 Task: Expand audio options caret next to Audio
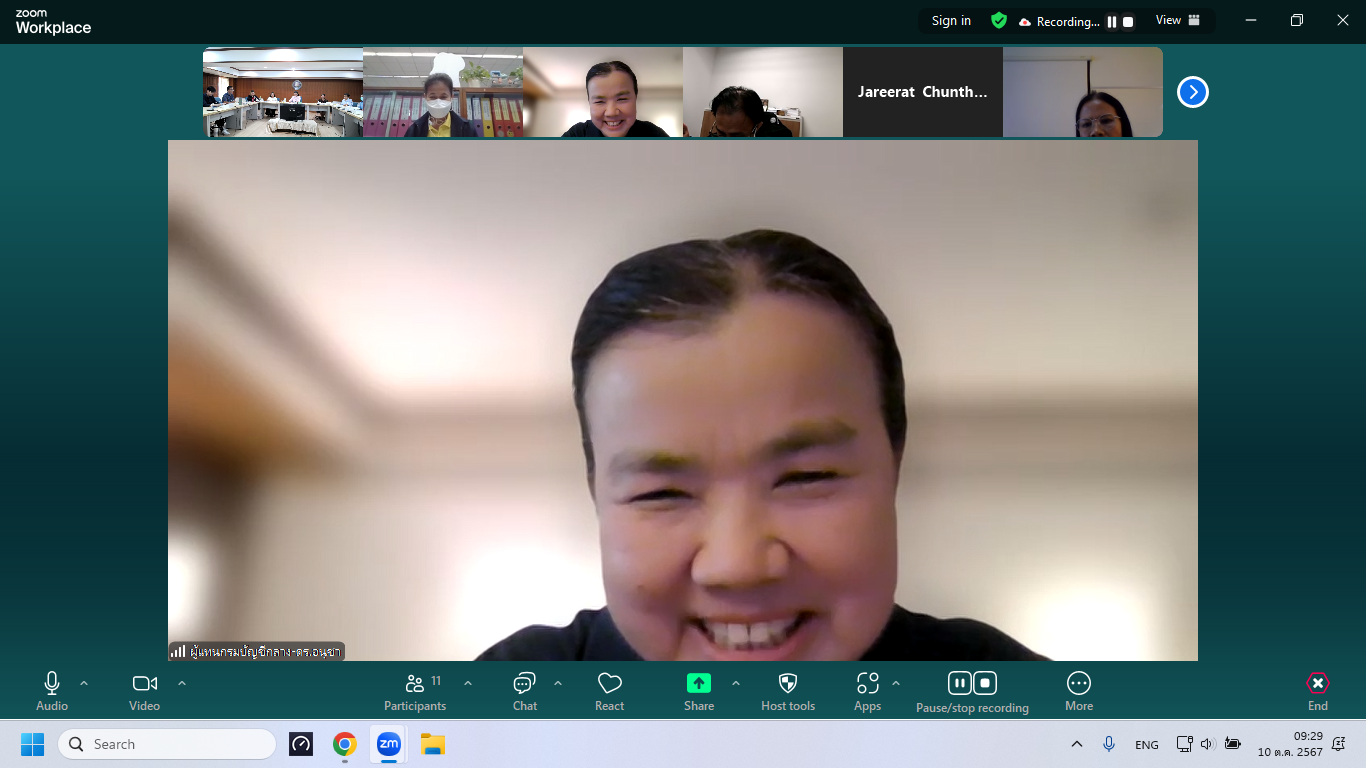[84, 683]
